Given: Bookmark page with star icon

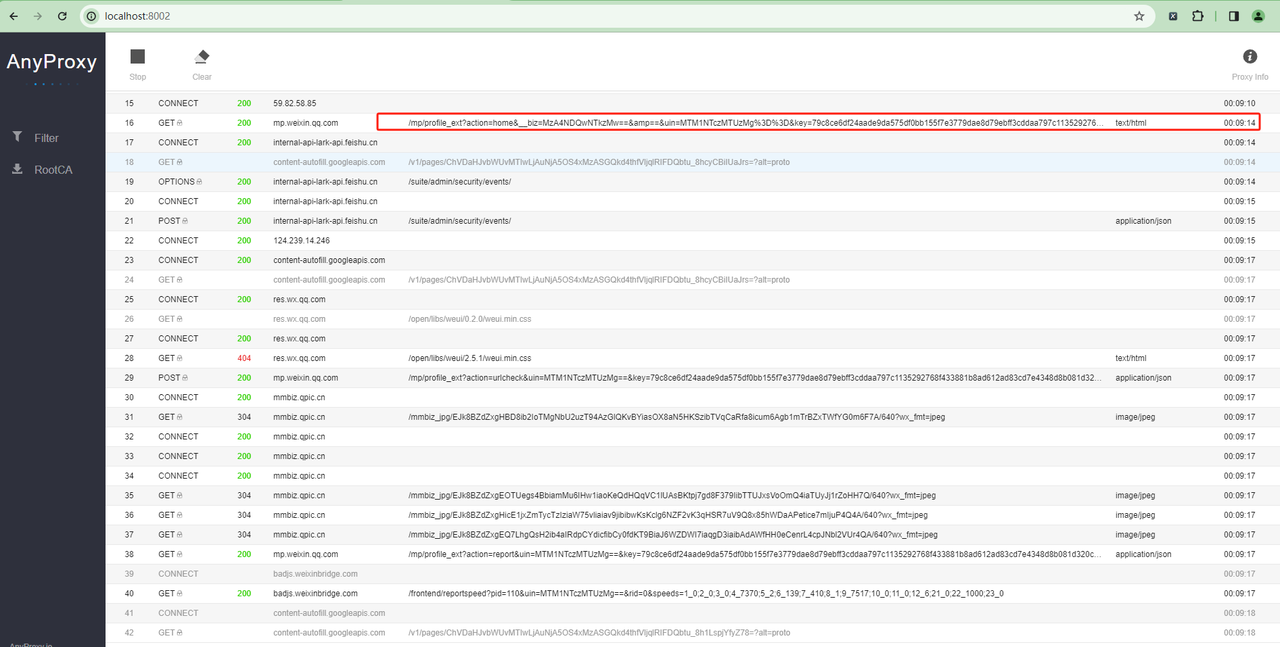Looking at the screenshot, I should (1139, 16).
